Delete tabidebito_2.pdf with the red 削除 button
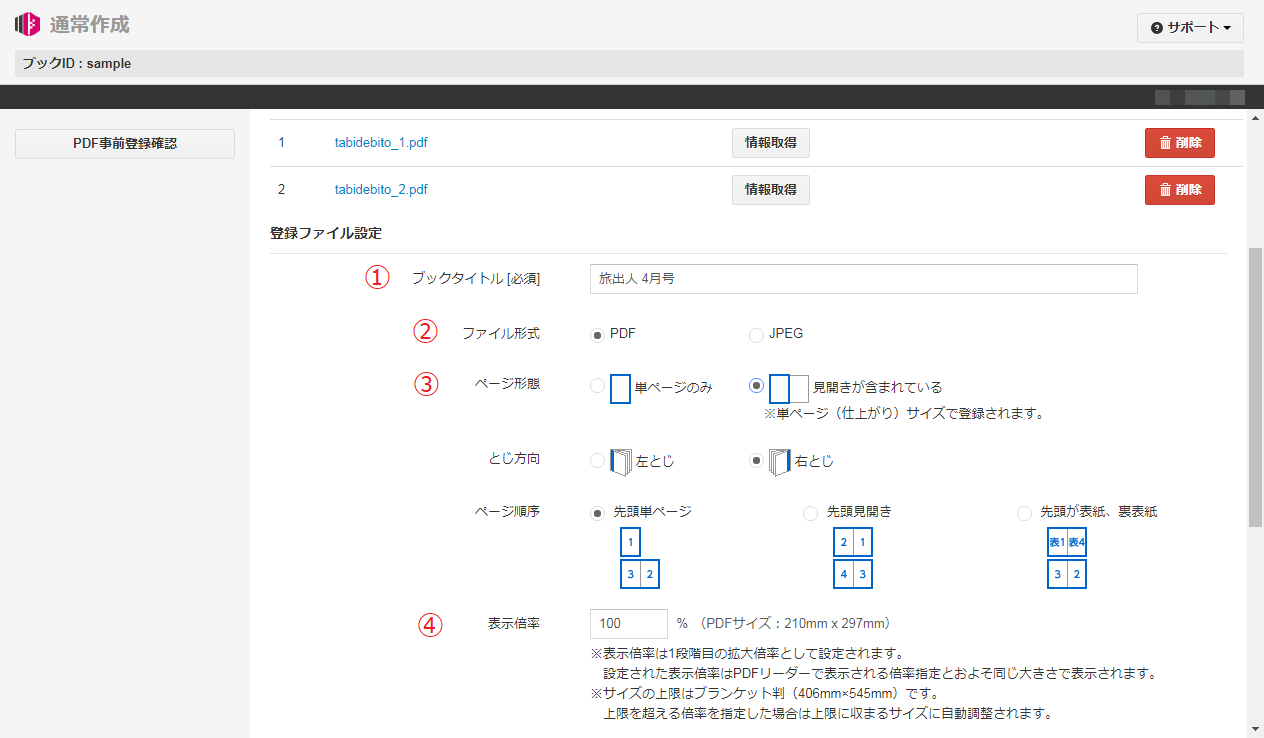The image size is (1264, 738). click(1179, 189)
